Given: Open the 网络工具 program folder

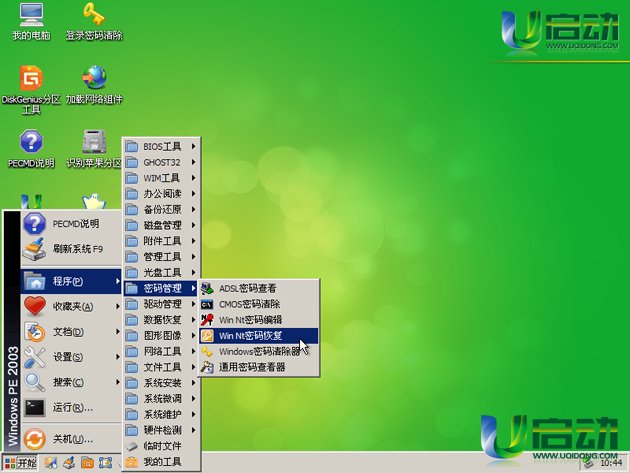Looking at the screenshot, I should pyautogui.click(x=161, y=351).
